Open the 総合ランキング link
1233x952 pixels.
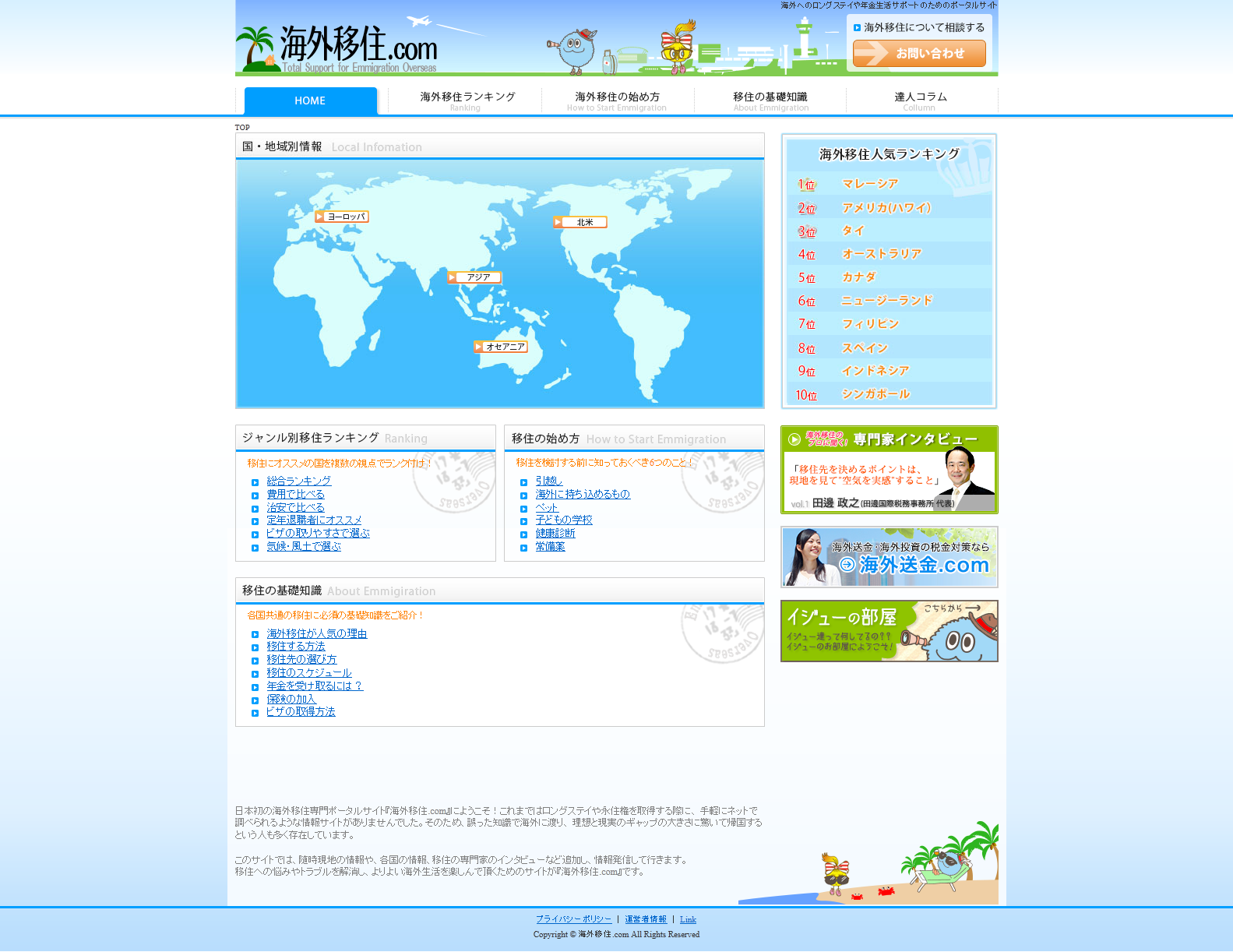pos(299,481)
